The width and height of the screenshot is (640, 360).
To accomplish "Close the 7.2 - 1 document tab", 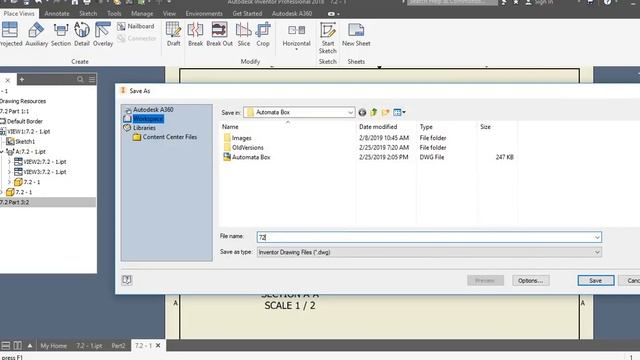I will click(158, 346).
